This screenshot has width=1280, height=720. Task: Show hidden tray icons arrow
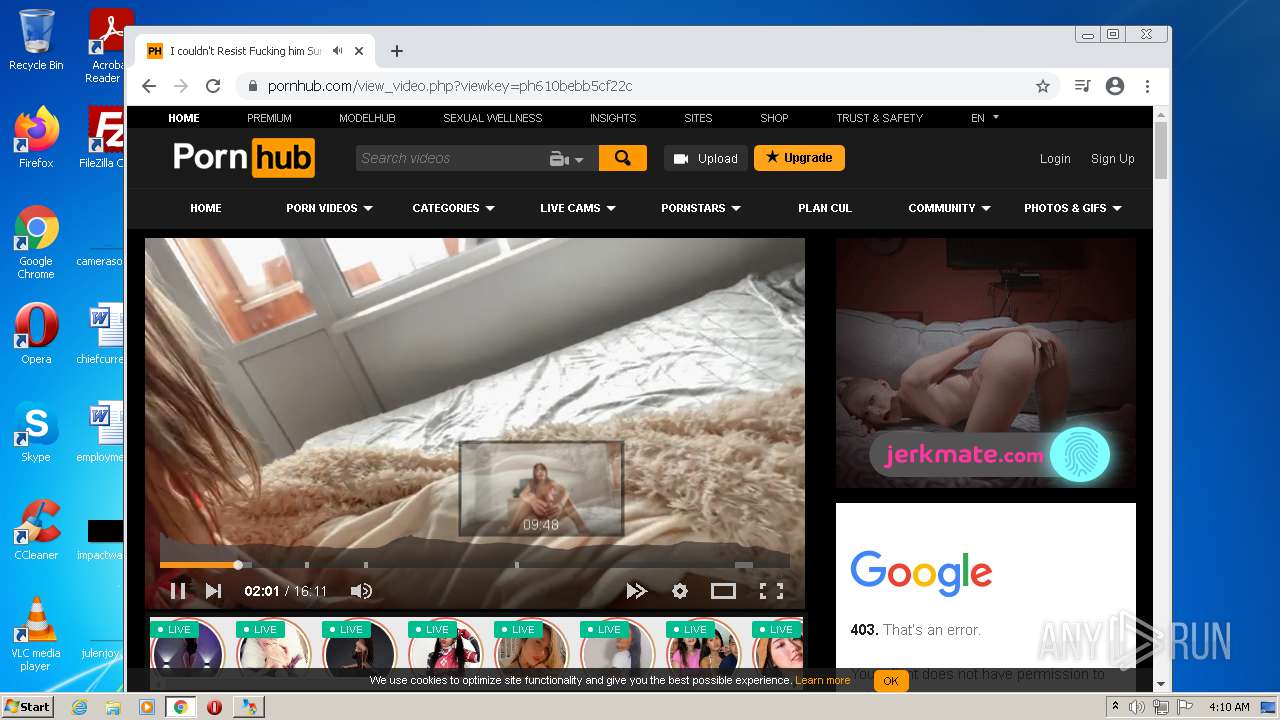tap(1115, 707)
